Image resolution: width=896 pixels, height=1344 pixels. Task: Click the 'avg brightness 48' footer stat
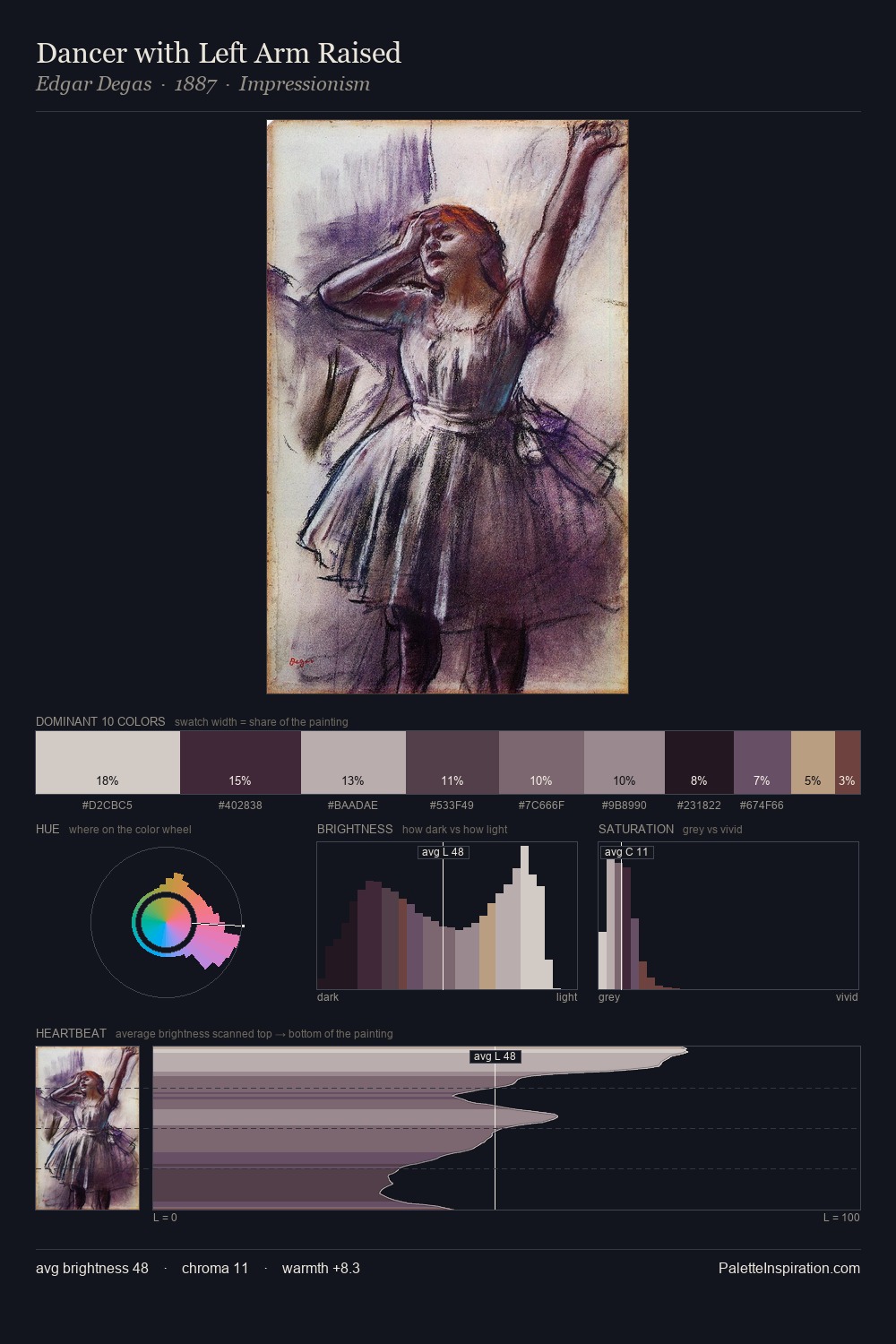(92, 1268)
